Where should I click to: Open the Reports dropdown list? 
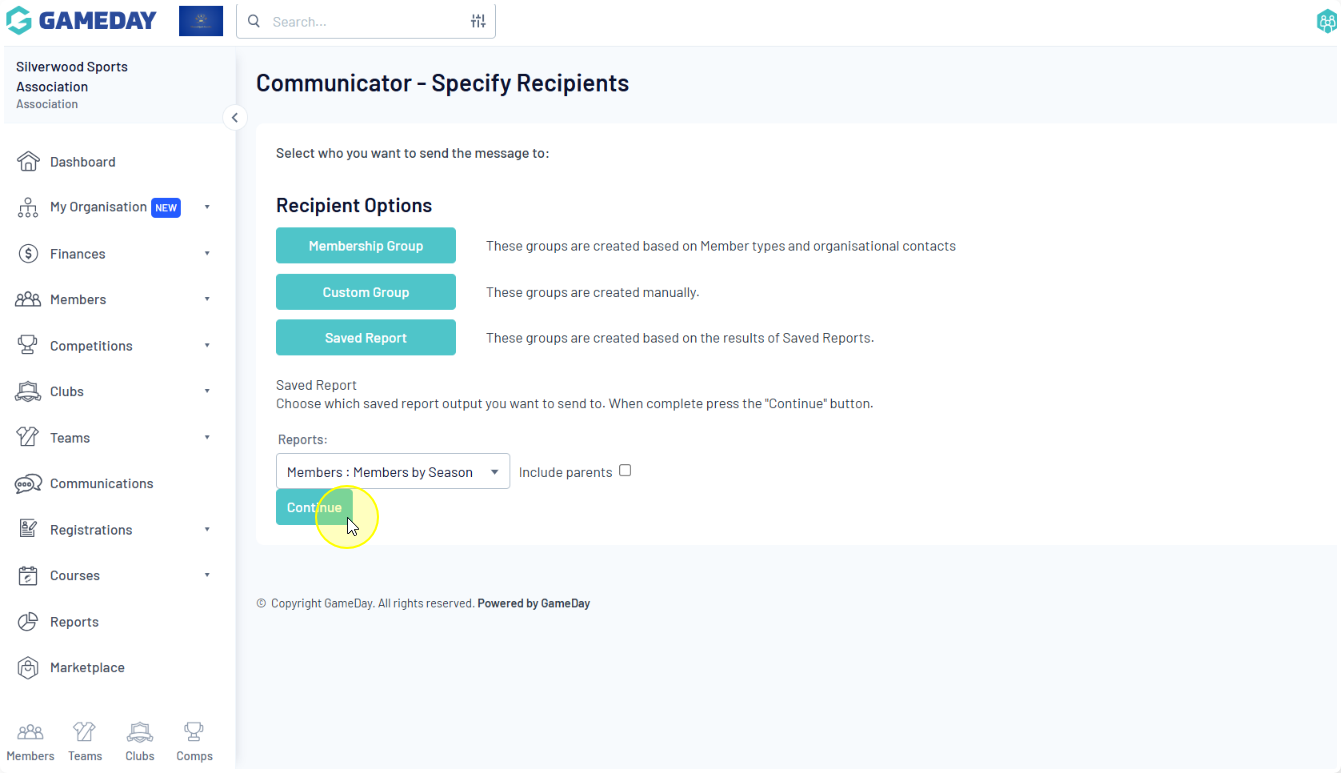tap(392, 472)
